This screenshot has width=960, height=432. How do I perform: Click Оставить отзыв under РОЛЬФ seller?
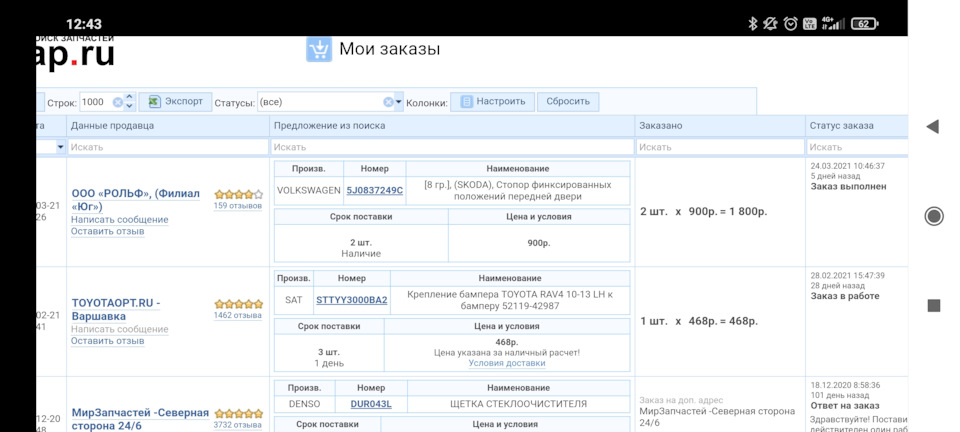click(108, 231)
